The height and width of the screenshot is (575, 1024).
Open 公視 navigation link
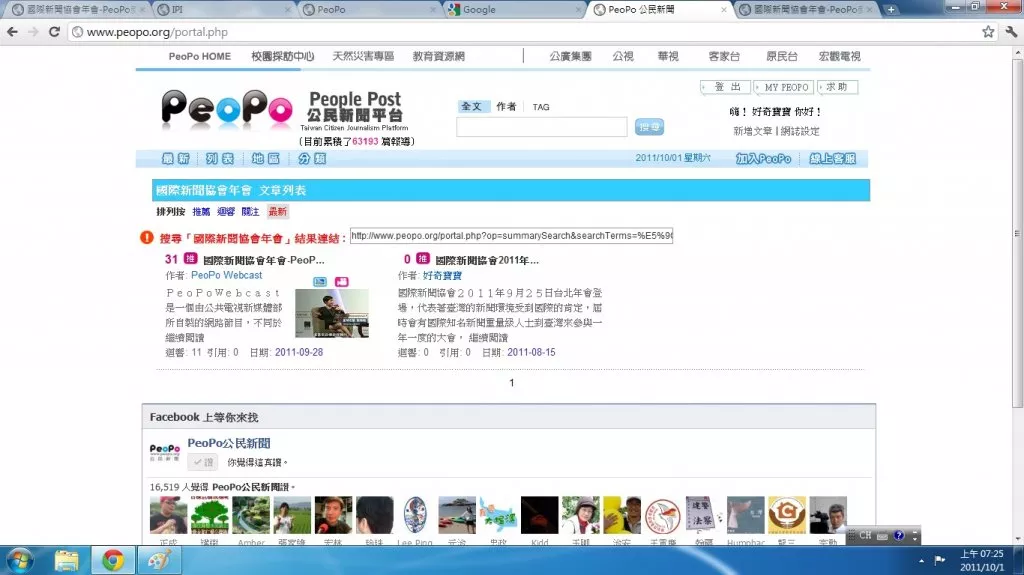[623, 56]
